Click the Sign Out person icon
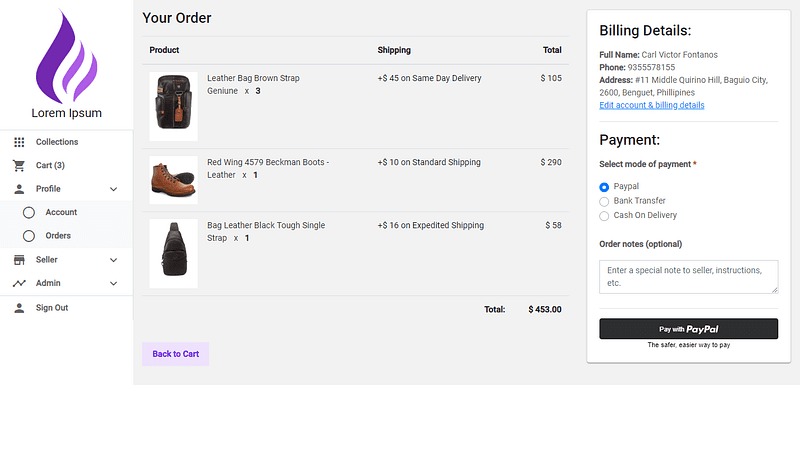The image size is (800, 454). pyautogui.click(x=19, y=308)
